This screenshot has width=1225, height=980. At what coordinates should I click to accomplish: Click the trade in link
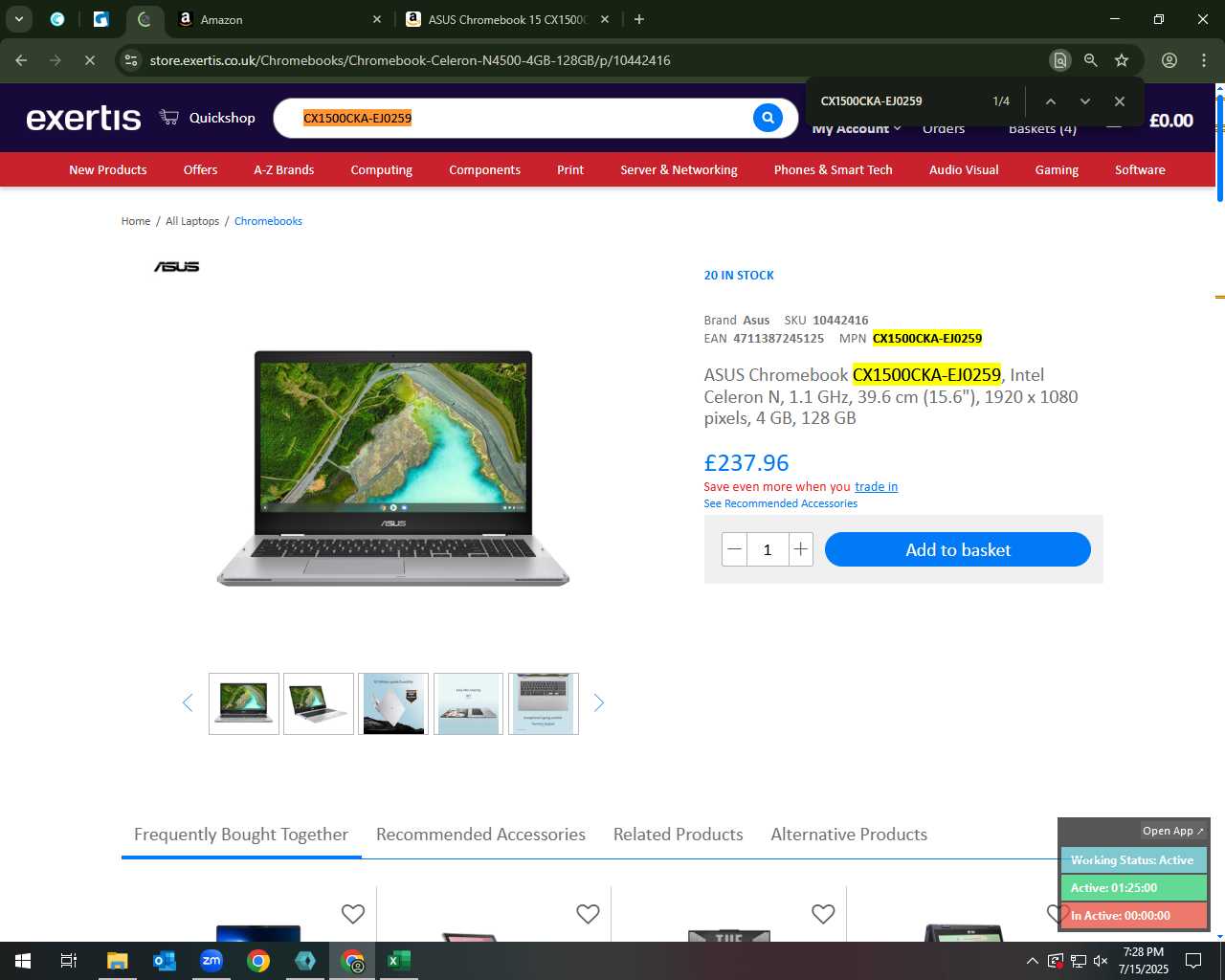coord(876,486)
